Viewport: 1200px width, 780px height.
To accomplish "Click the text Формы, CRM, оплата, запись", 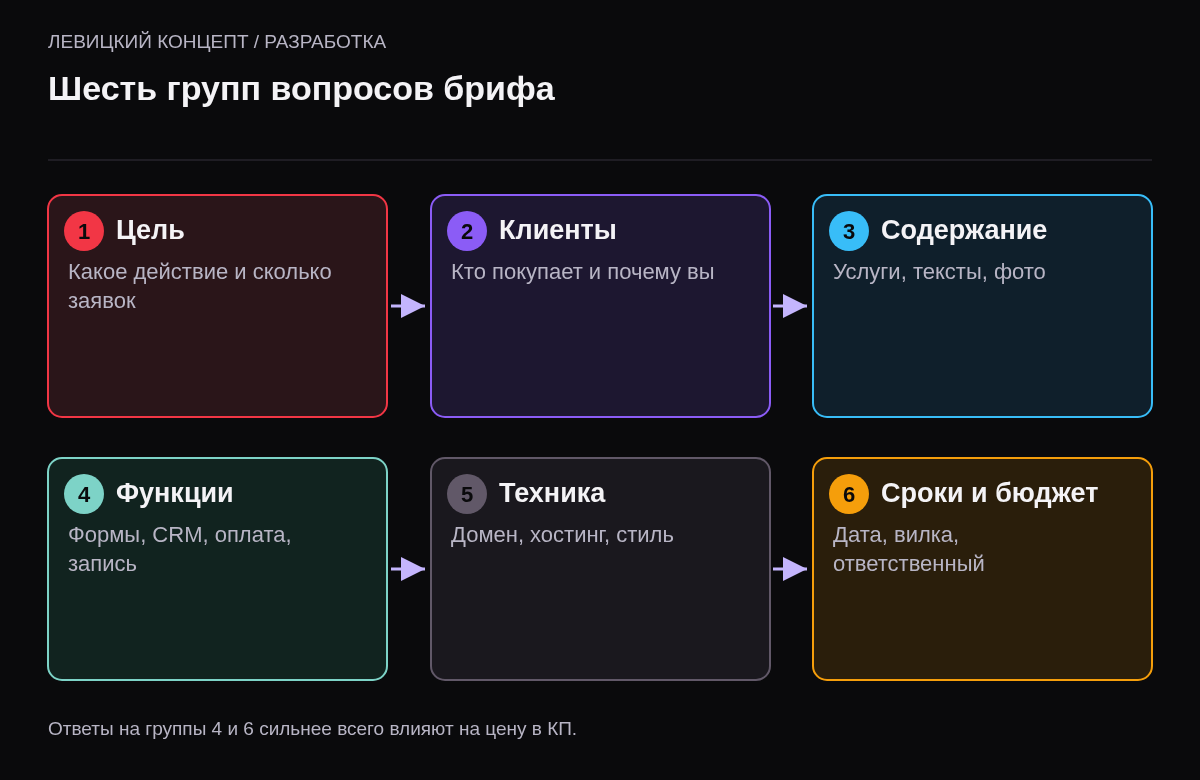I will pyautogui.click(x=180, y=549).
